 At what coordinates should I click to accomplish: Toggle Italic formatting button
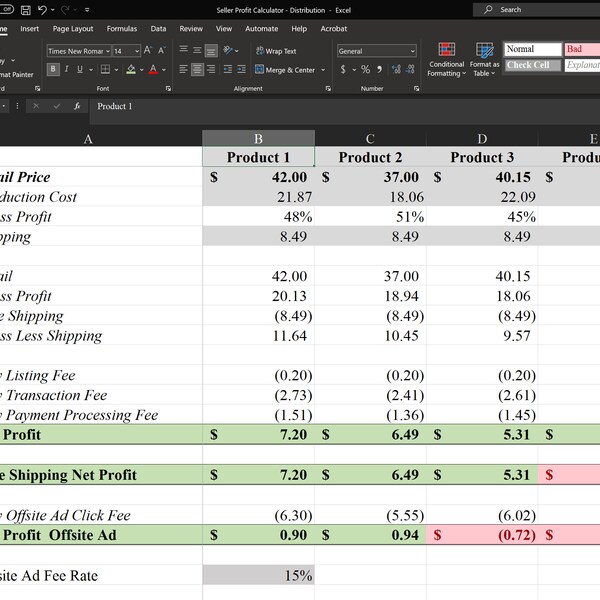[67, 69]
